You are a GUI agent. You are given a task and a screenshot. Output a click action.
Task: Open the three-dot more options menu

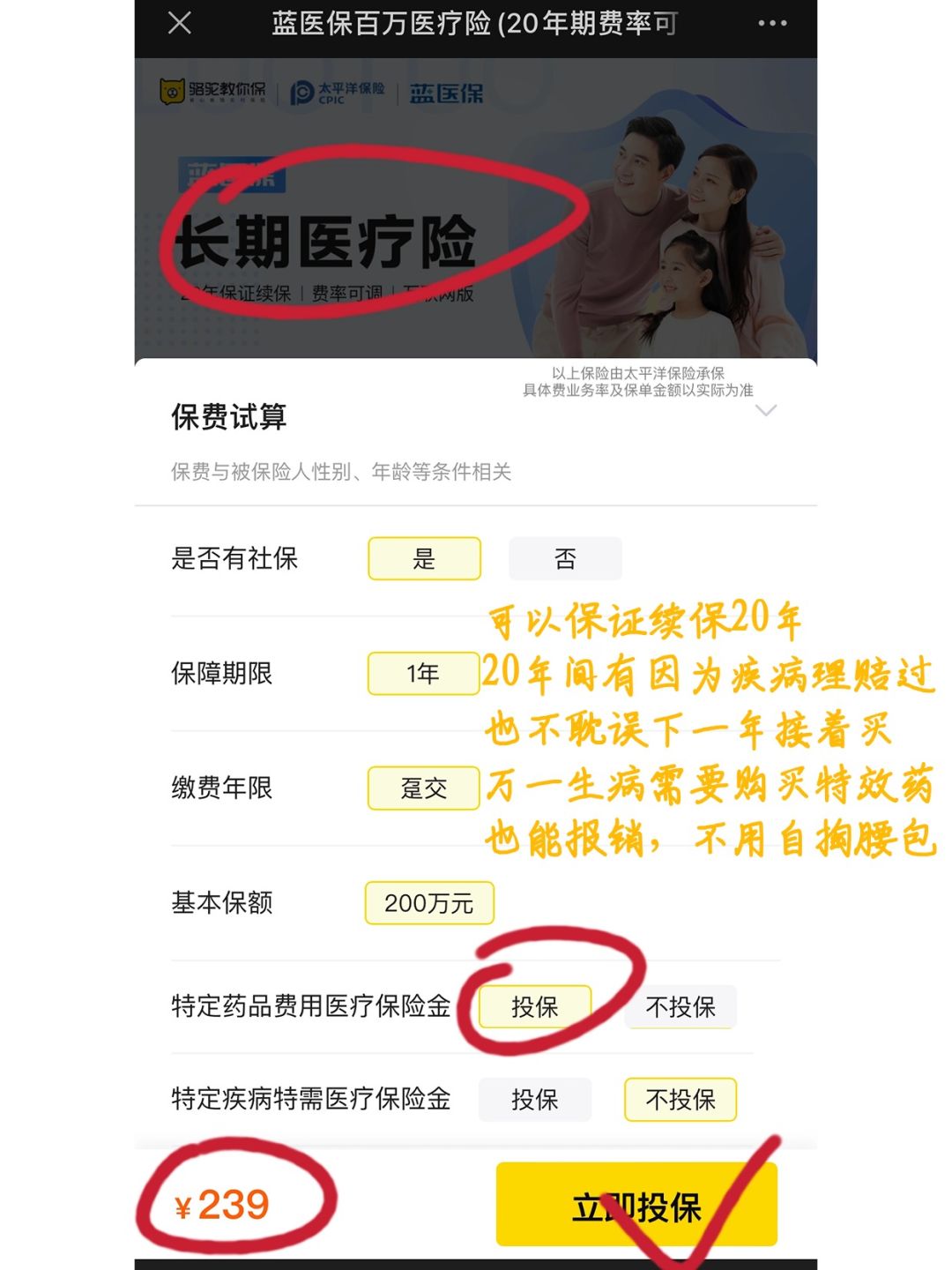[772, 24]
